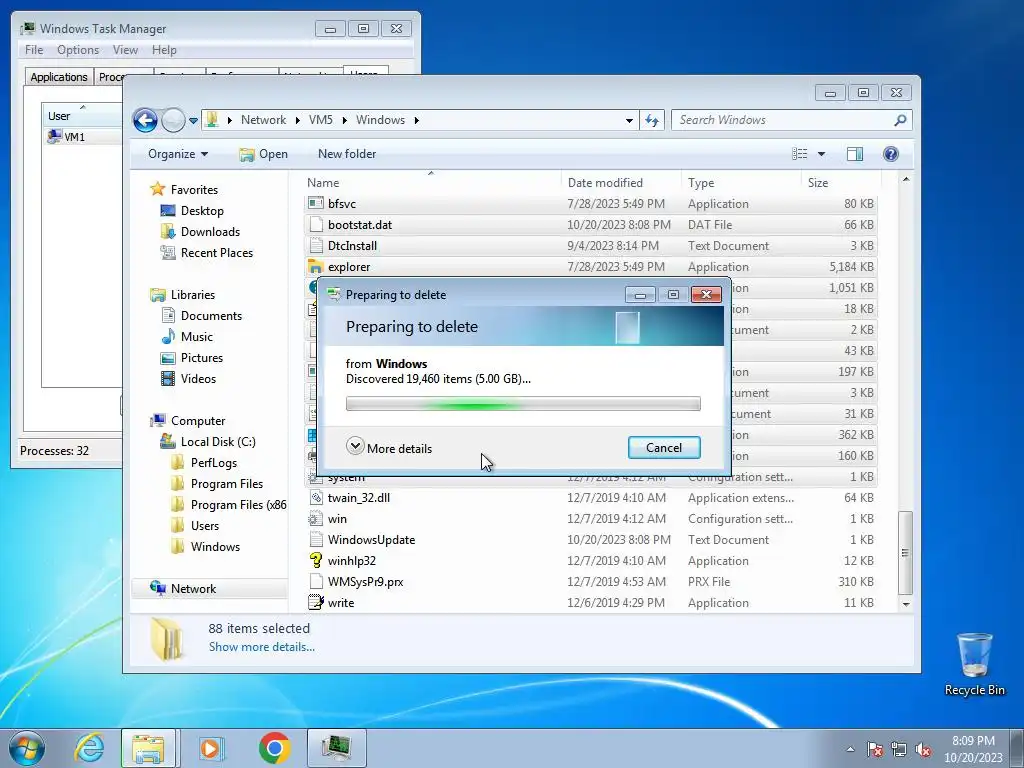Image resolution: width=1024 pixels, height=768 pixels.
Task: Switch to Applications tab in Task Manager
Action: [59, 77]
